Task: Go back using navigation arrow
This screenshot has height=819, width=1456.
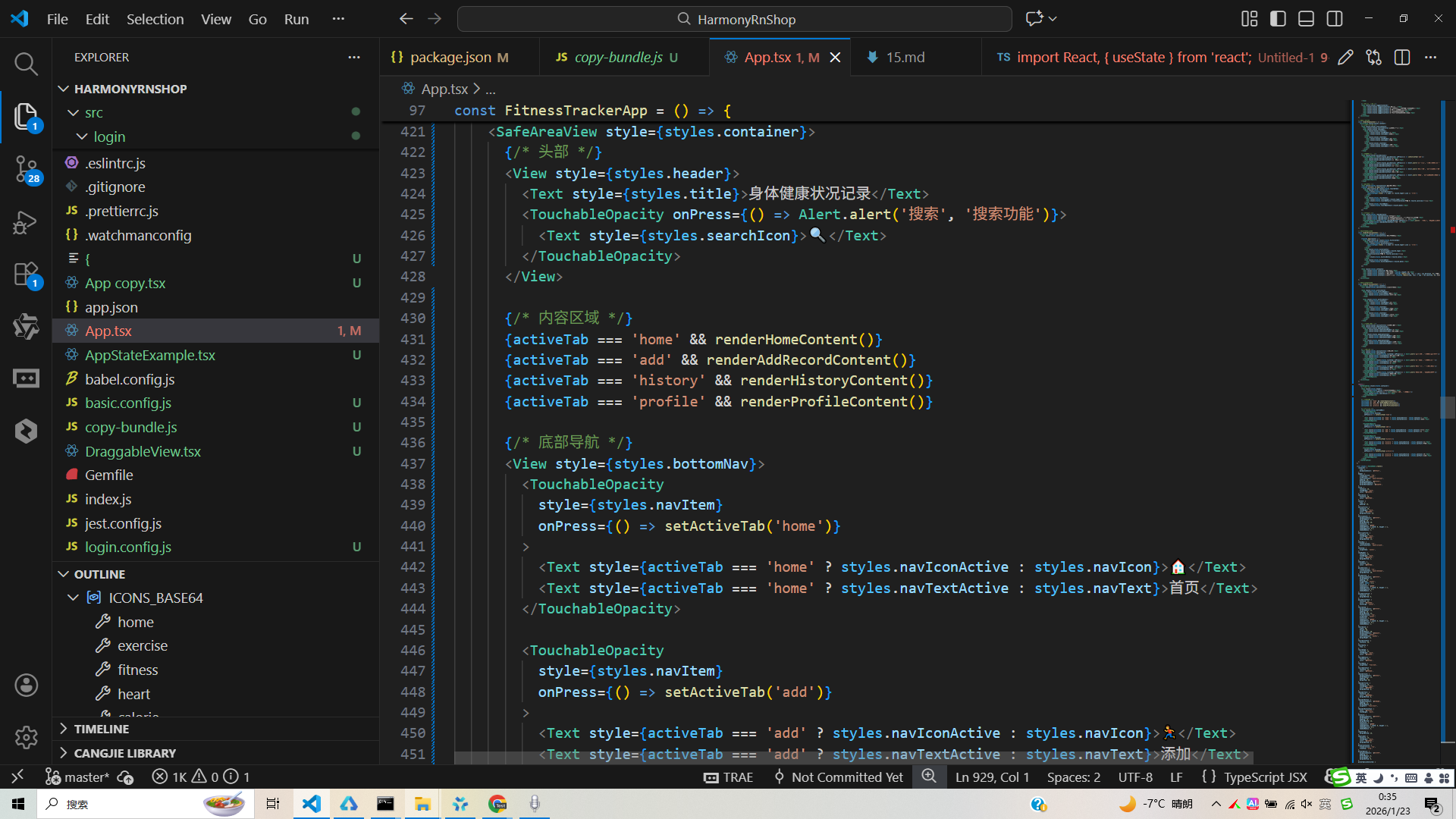Action: pos(406,19)
